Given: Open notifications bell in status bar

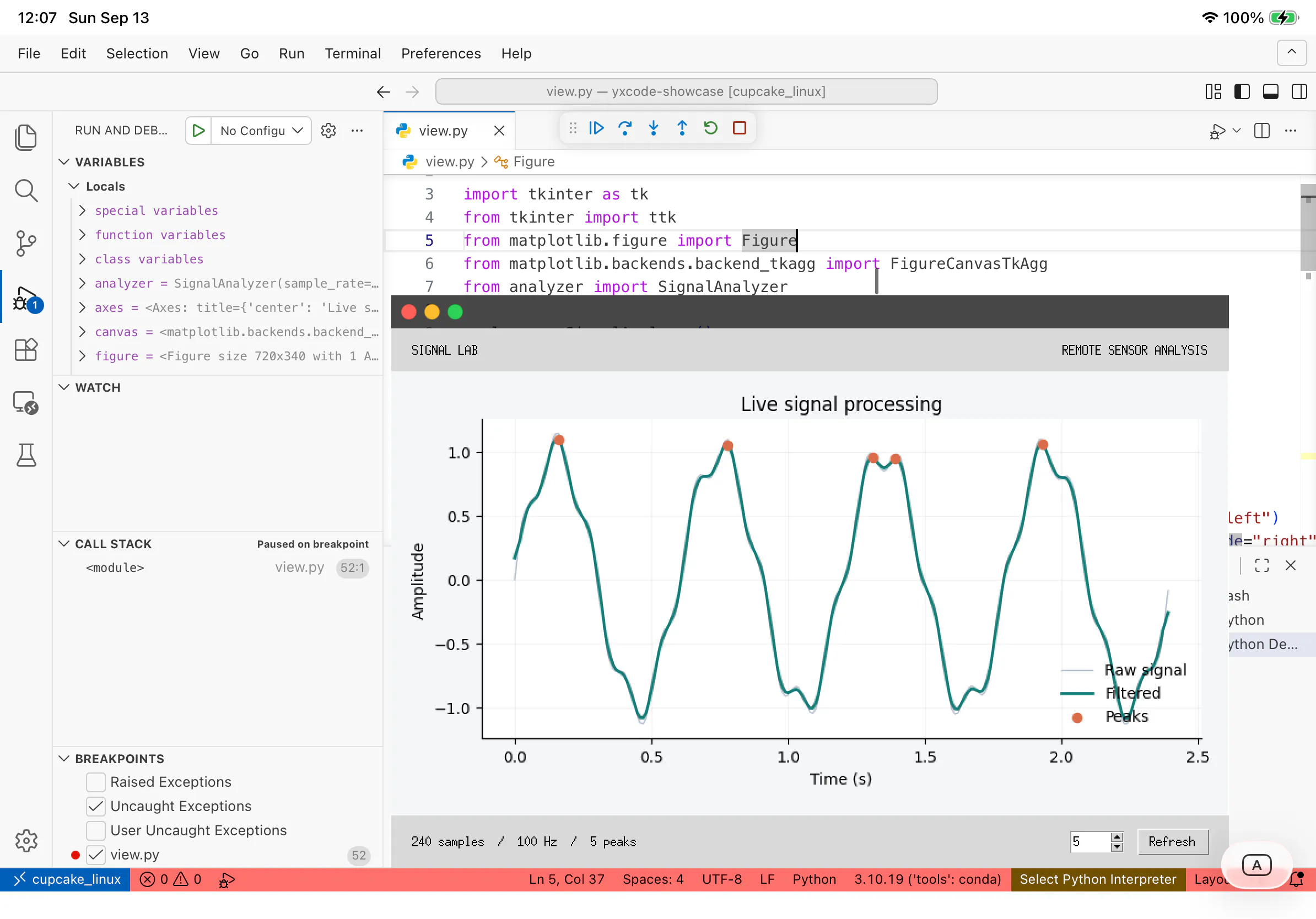Looking at the screenshot, I should (1297, 879).
